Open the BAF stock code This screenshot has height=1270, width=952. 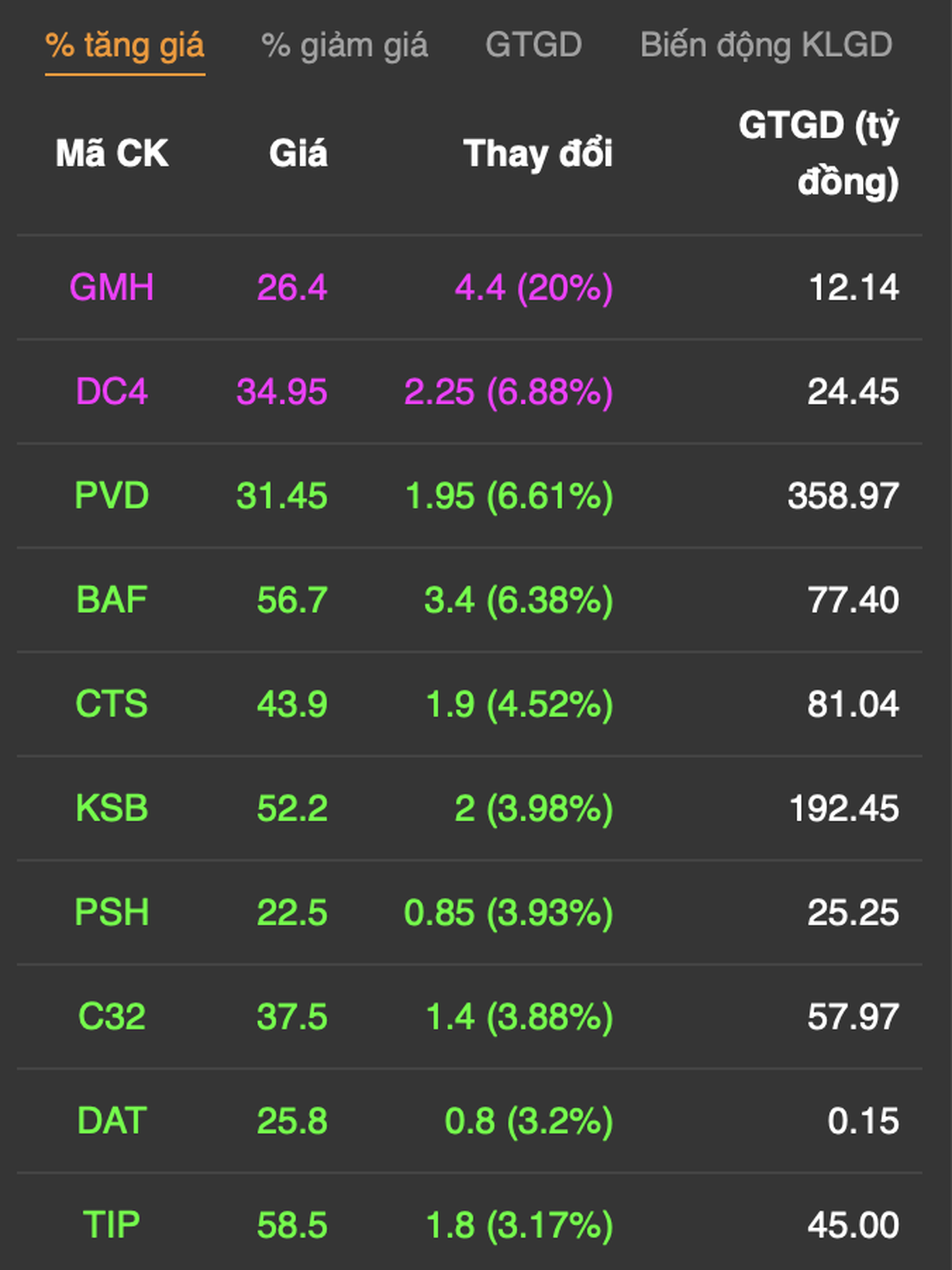111,600
